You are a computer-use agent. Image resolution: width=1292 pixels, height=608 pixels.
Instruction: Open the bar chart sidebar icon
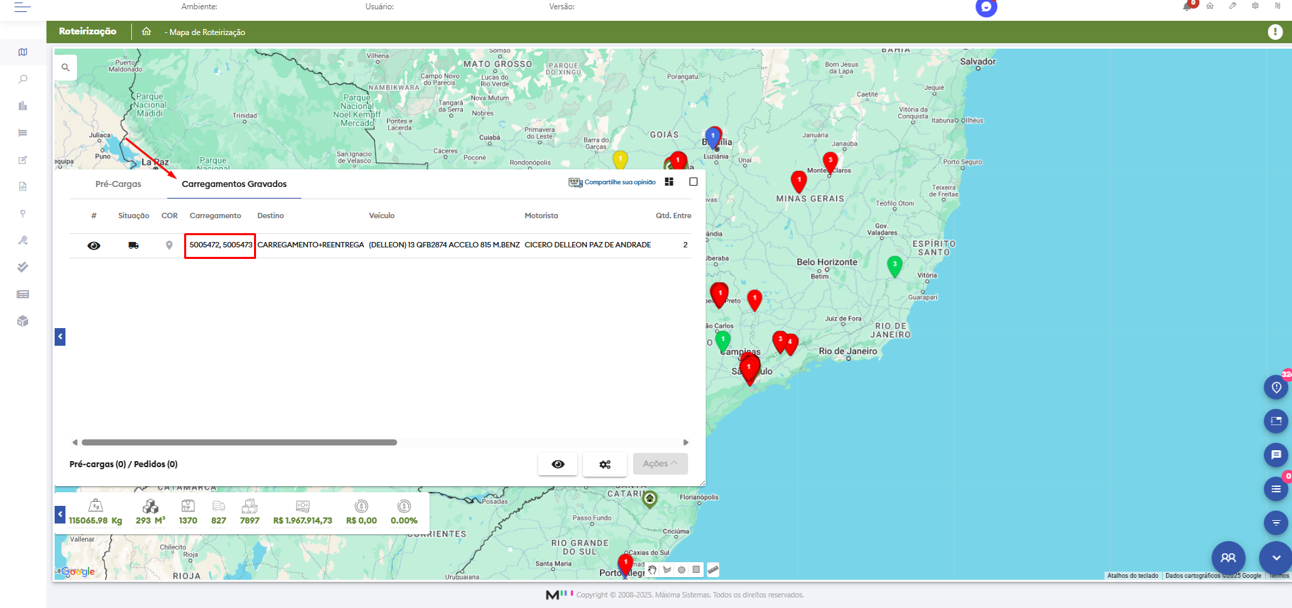[x=23, y=106]
